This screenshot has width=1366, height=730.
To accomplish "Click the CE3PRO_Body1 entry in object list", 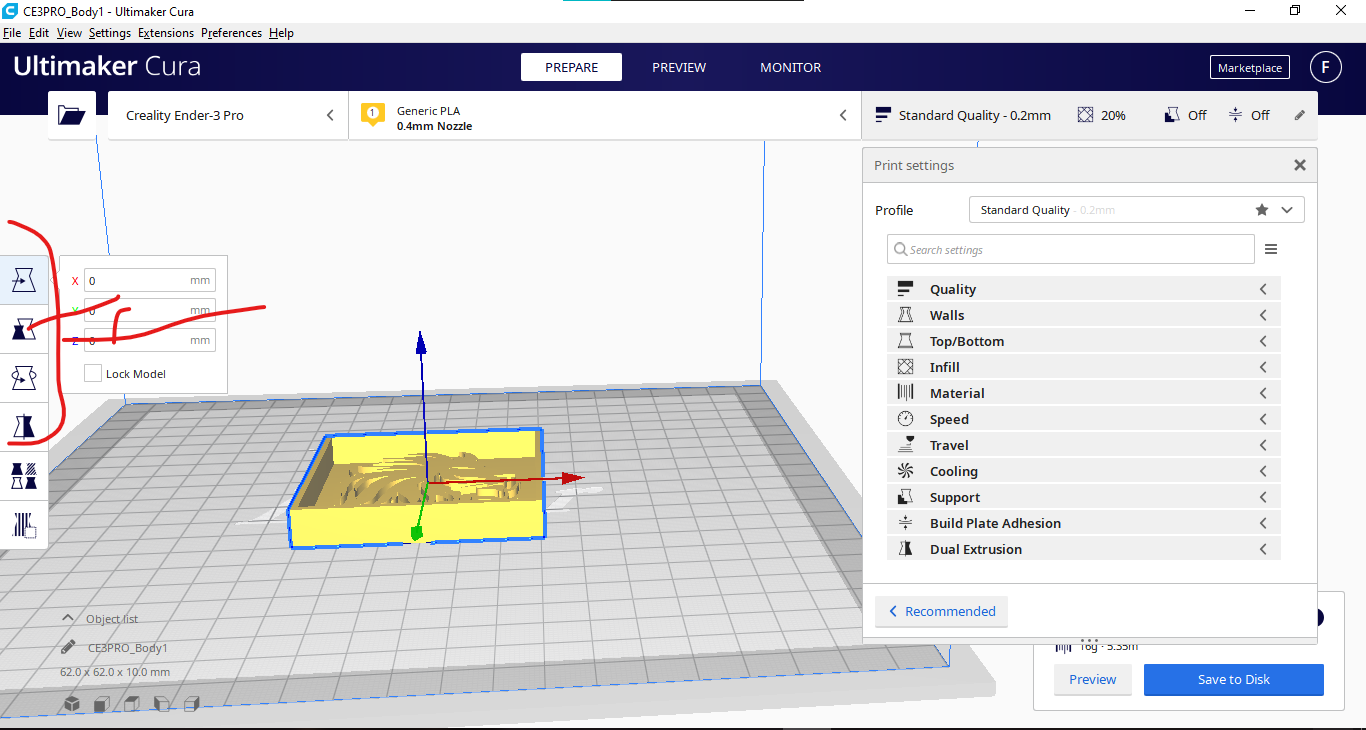I will click(128, 648).
